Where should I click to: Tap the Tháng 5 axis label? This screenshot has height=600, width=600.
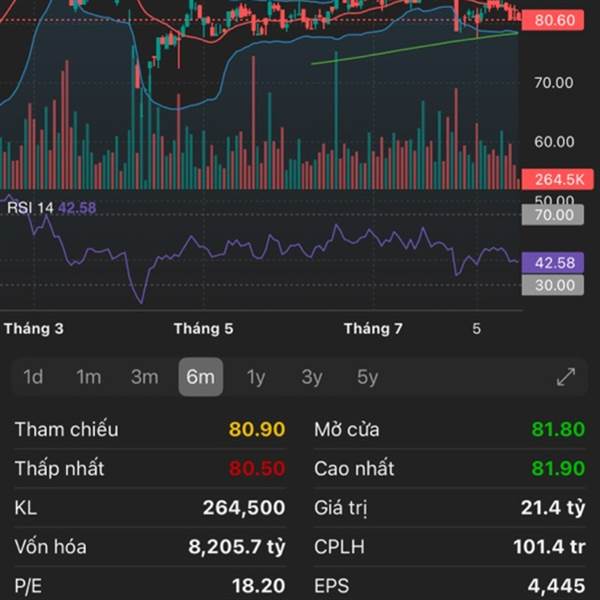204,329
